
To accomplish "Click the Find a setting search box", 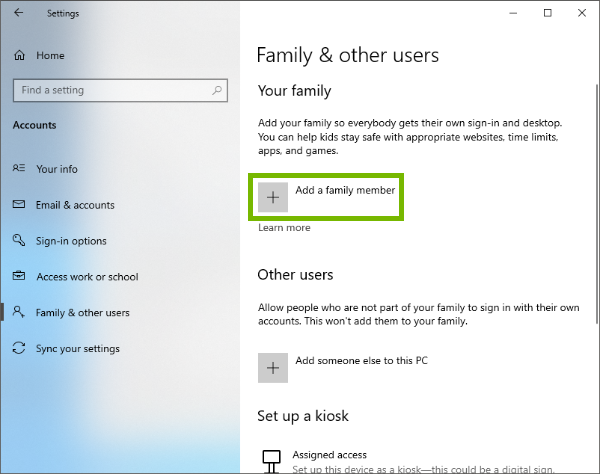I will point(120,90).
